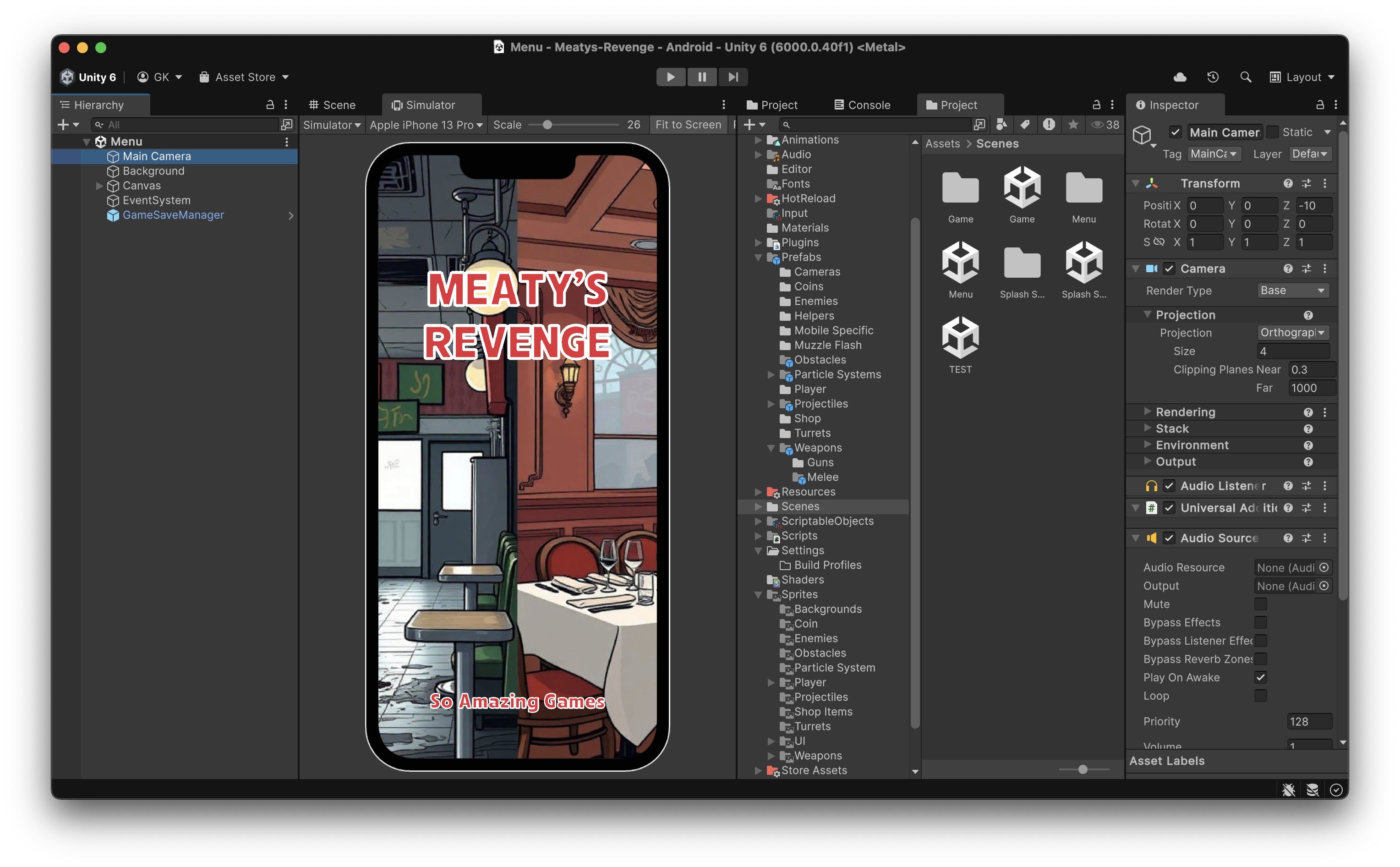Click the Output object picker circle
Image resolution: width=1400 pixels, height=867 pixels.
[1324, 586]
